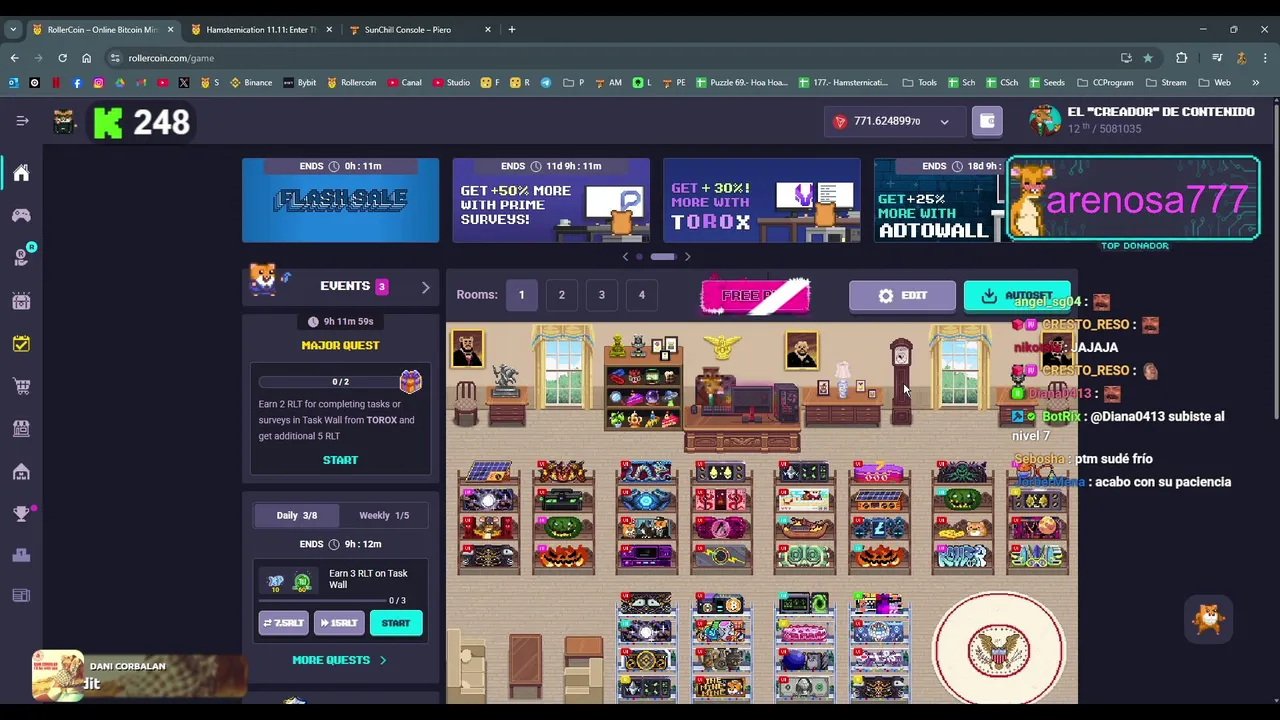Viewport: 1280px width, 720px height.
Task: Click the 15 RLT skip quest button
Action: 339,623
